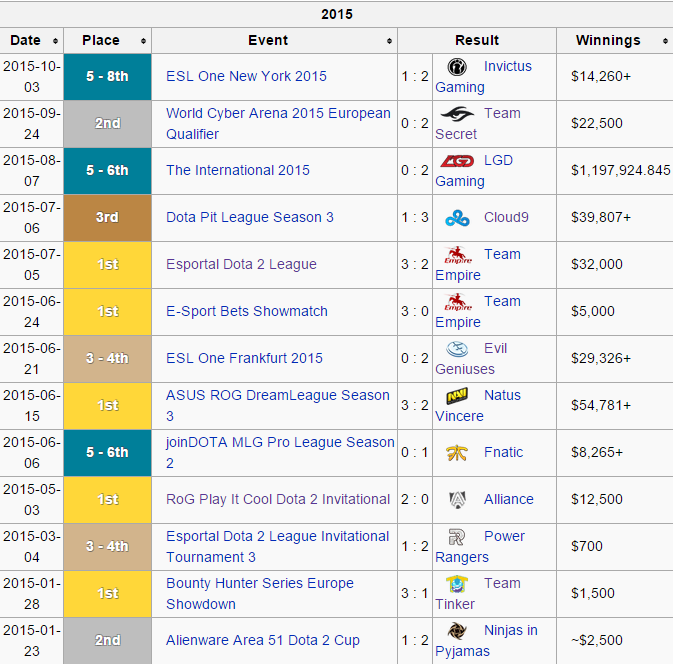Click the Alliance logo icon

(x=457, y=499)
